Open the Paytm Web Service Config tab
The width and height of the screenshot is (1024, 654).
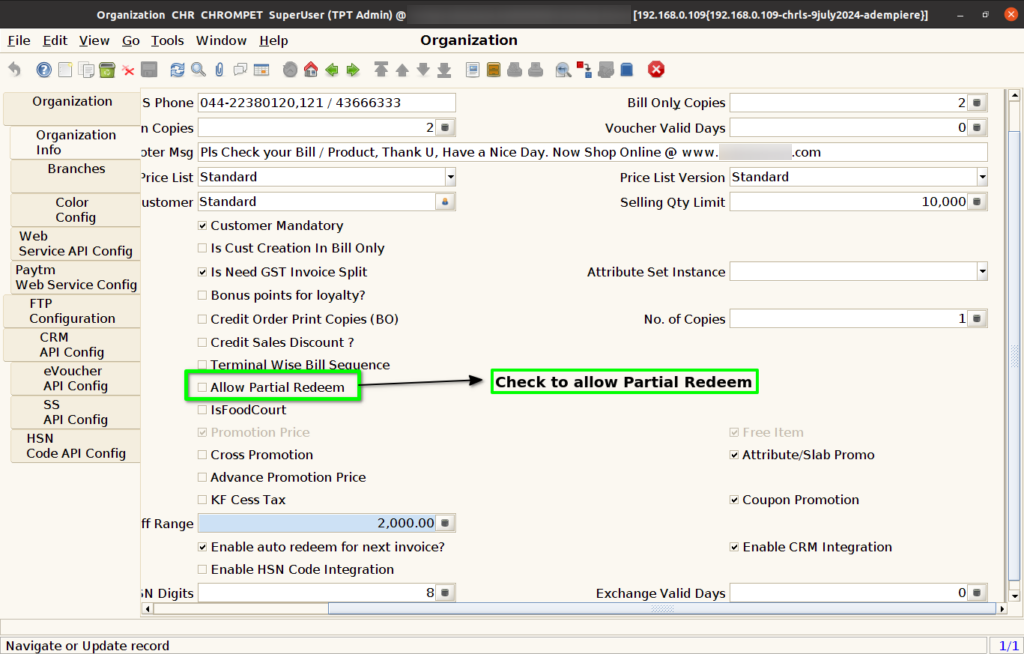(x=76, y=277)
